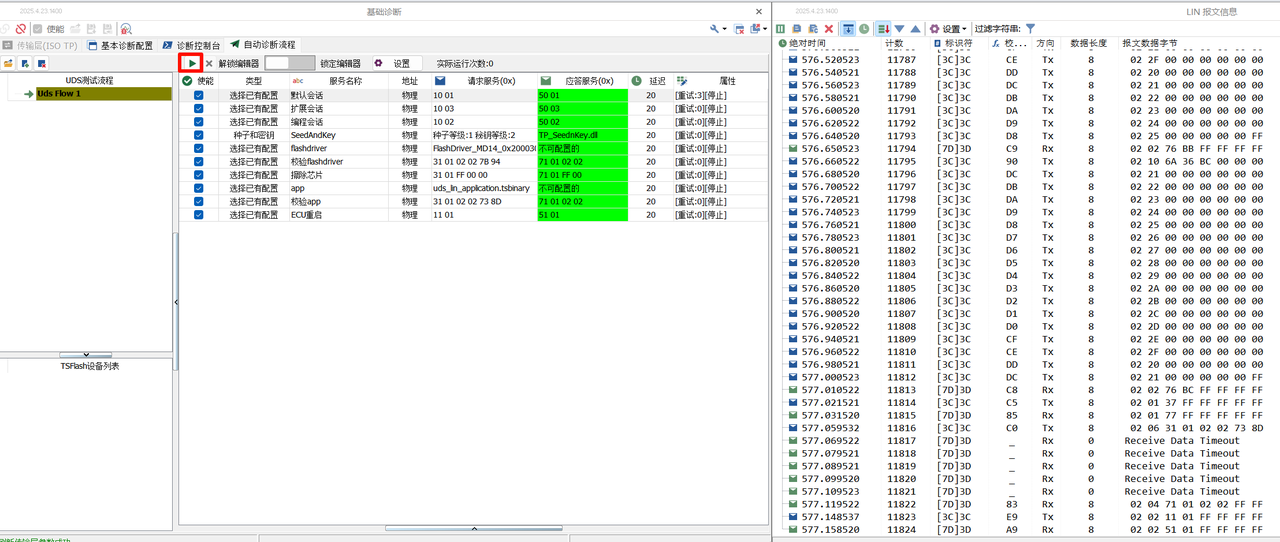Image resolution: width=1280 pixels, height=542 pixels.
Task: Delete the UDS flow with the red-x icon
Action: pos(41,63)
